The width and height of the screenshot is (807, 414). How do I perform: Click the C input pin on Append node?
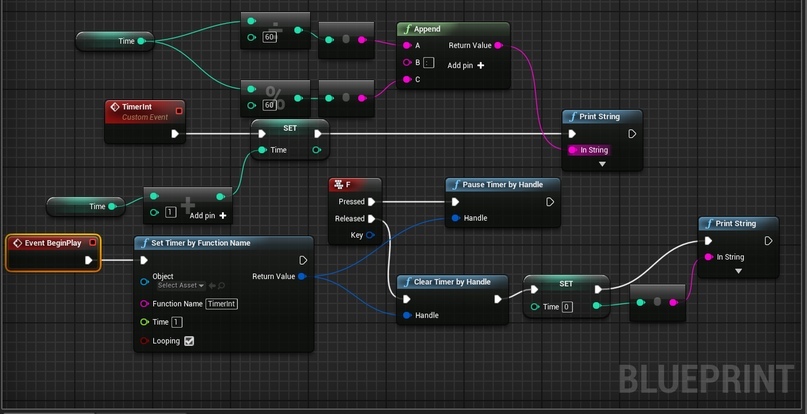pyautogui.click(x=407, y=79)
